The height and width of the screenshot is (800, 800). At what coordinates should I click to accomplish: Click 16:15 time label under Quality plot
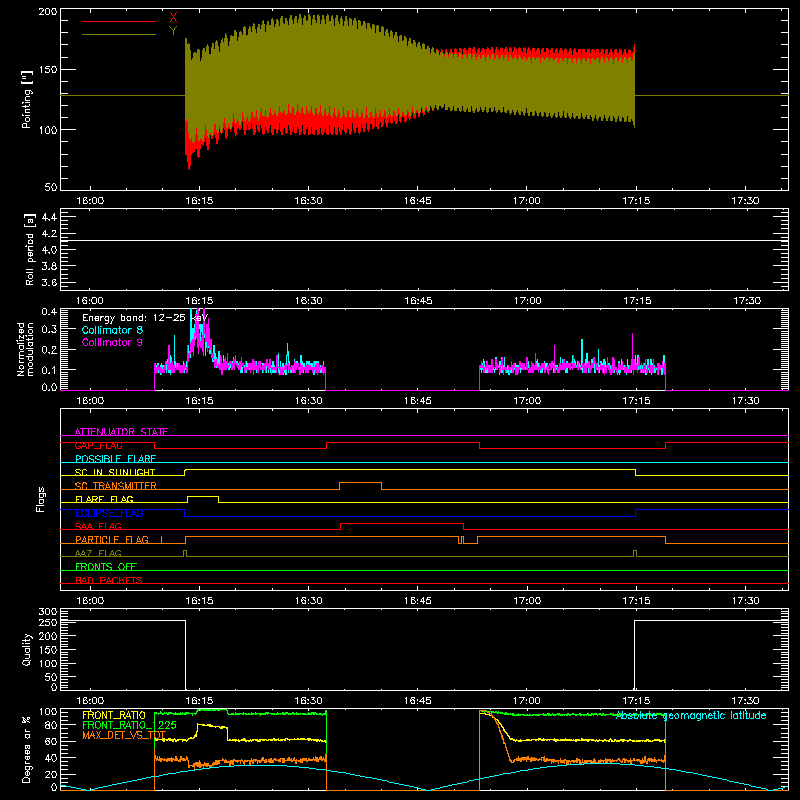point(199,701)
